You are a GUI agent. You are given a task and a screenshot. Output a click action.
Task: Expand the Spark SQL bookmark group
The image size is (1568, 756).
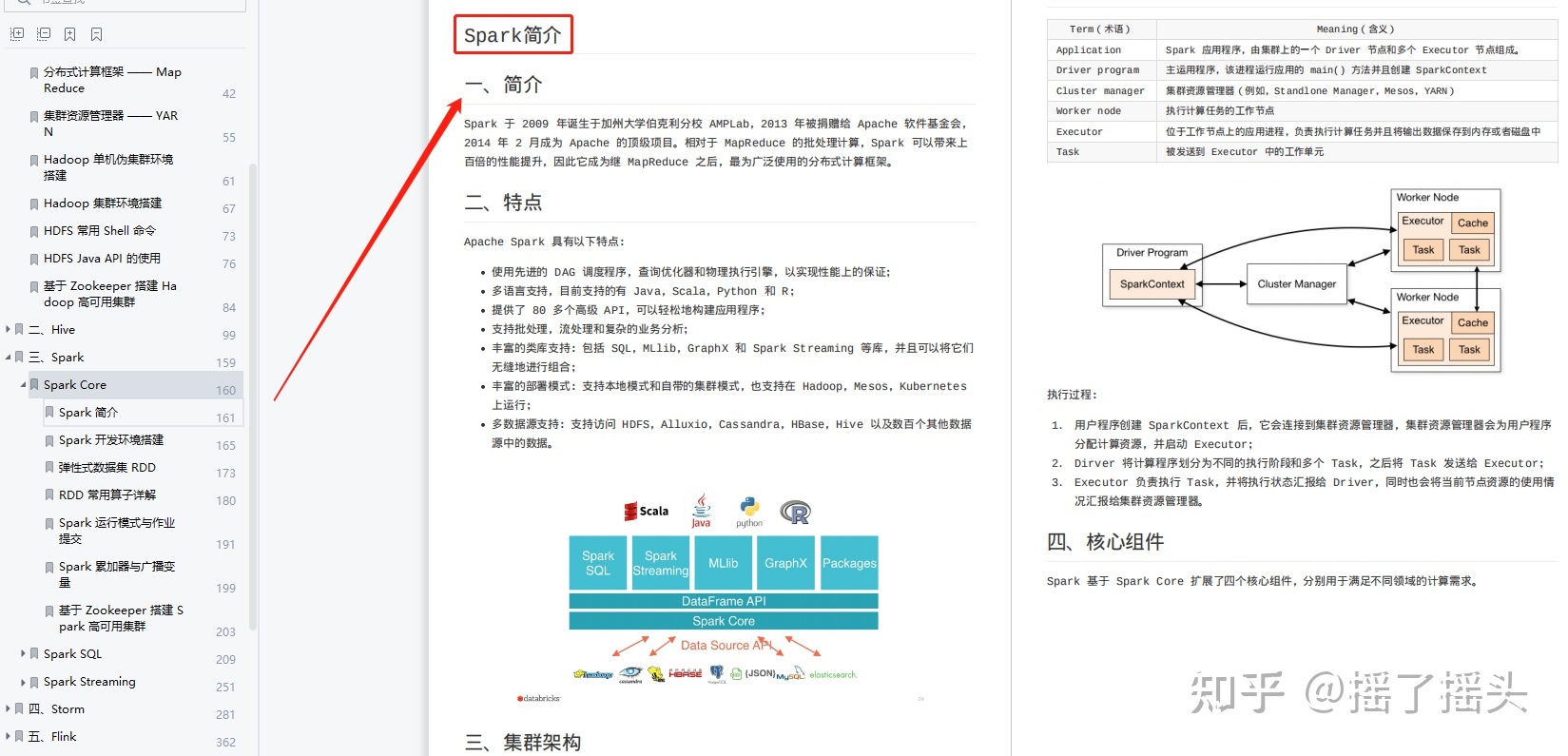click(x=23, y=653)
